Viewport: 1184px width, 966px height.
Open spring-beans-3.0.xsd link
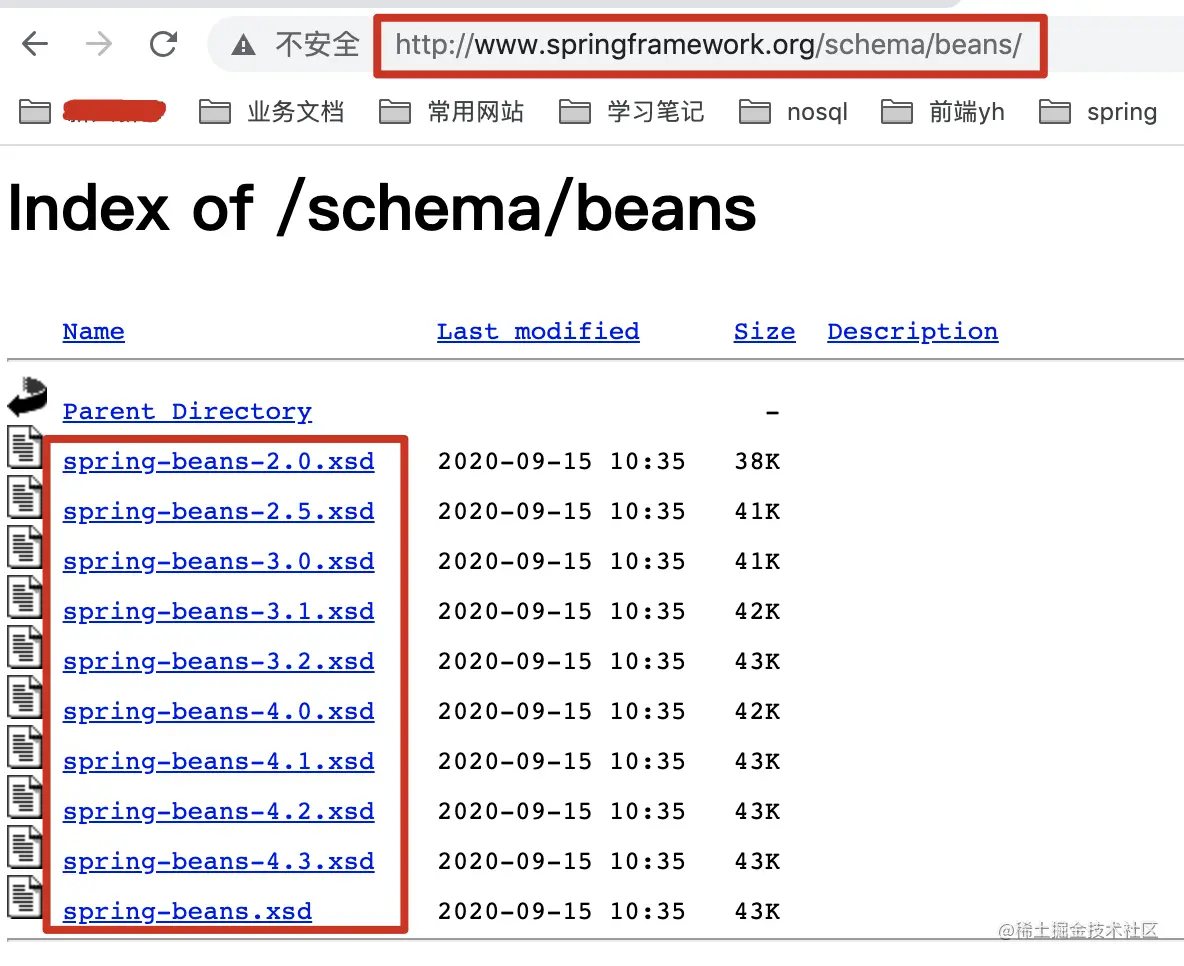(218, 561)
